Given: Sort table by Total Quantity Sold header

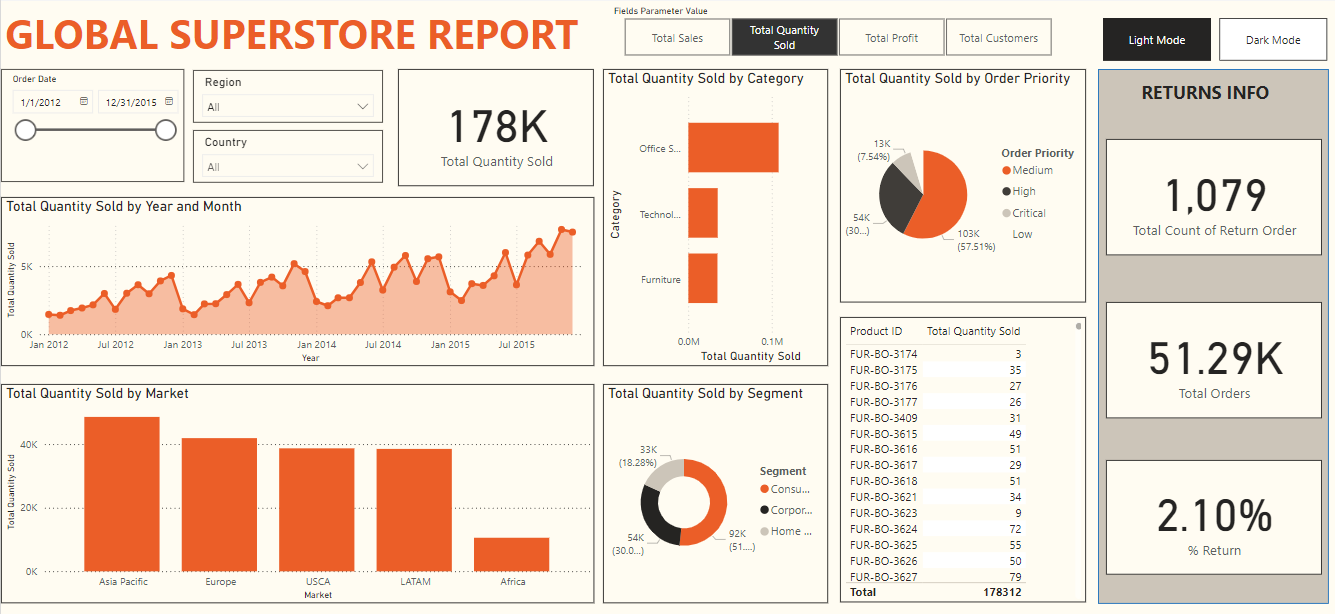Looking at the screenshot, I should [x=973, y=332].
